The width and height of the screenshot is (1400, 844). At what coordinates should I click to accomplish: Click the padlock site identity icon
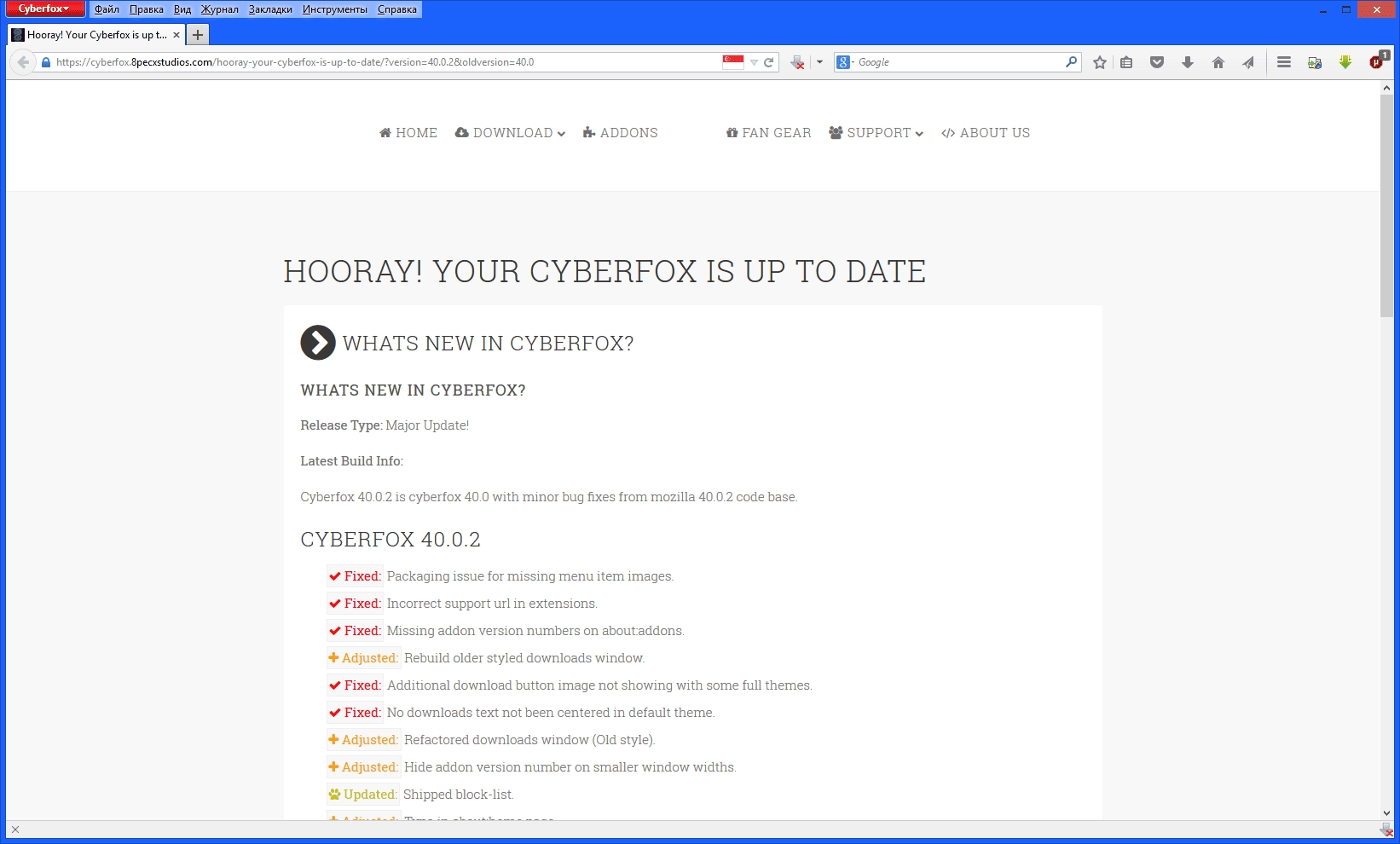point(46,62)
